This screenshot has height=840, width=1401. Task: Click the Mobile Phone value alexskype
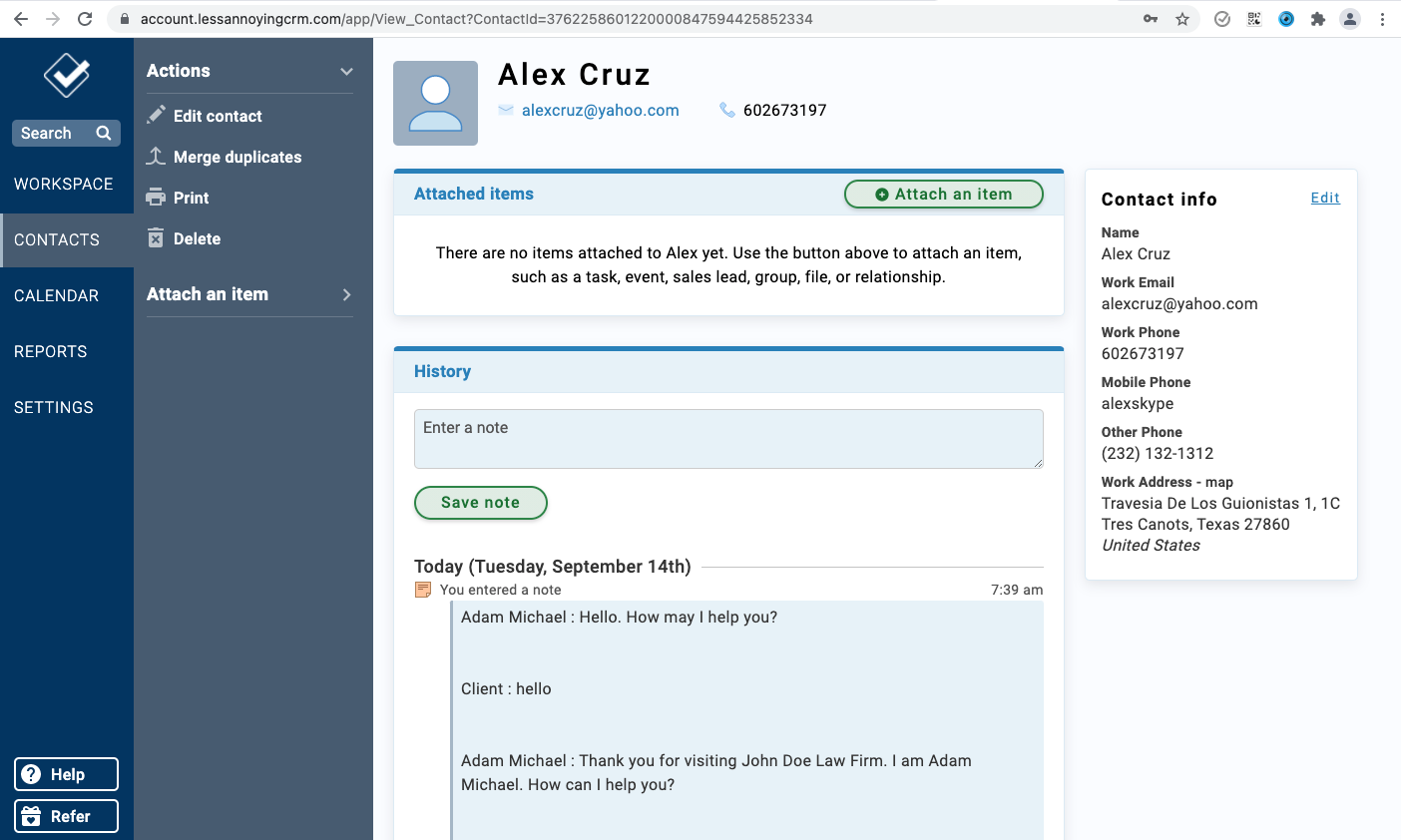pos(1138,403)
